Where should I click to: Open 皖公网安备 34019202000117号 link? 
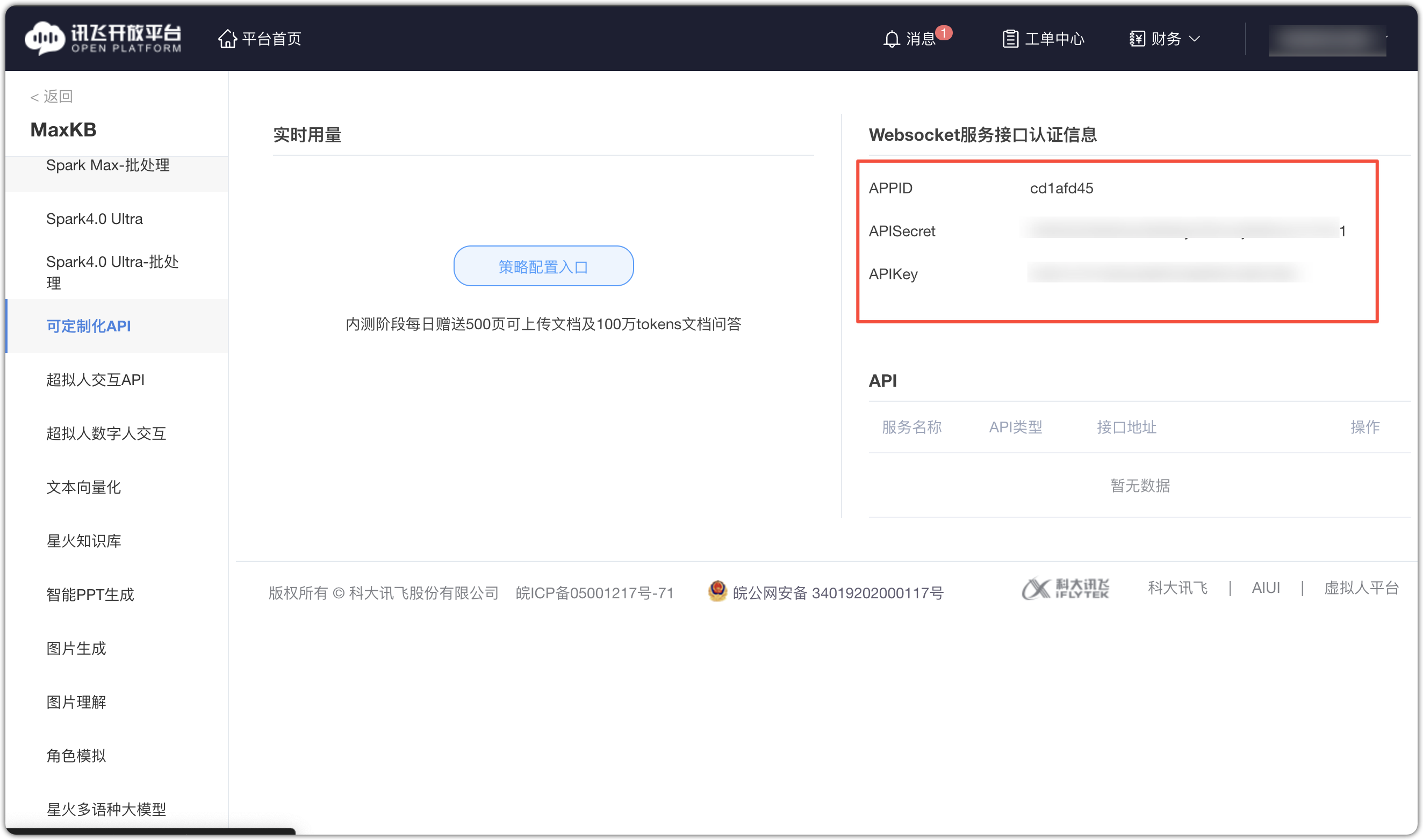(x=837, y=592)
